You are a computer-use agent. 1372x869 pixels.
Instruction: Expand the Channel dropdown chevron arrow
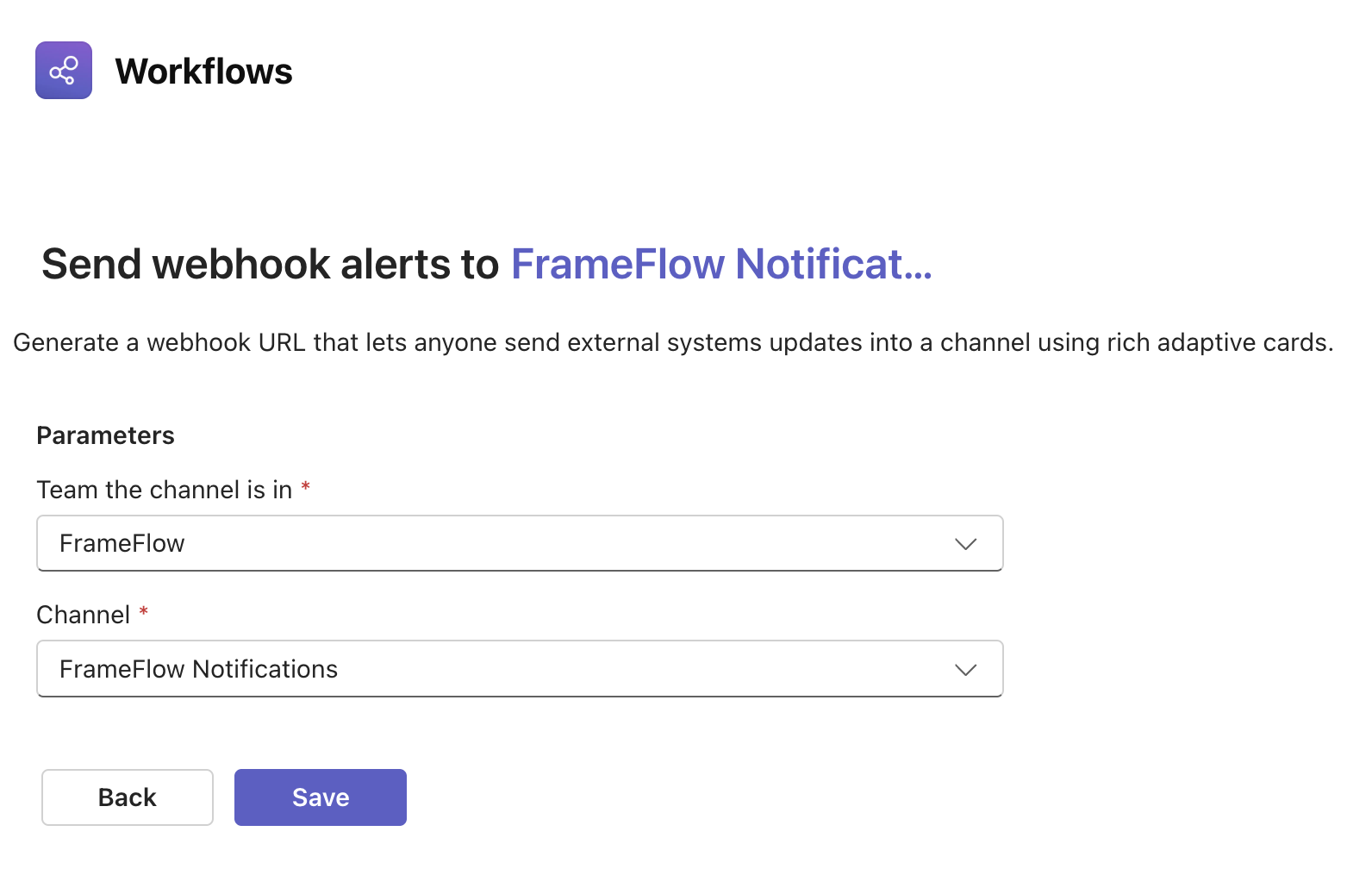coord(965,670)
